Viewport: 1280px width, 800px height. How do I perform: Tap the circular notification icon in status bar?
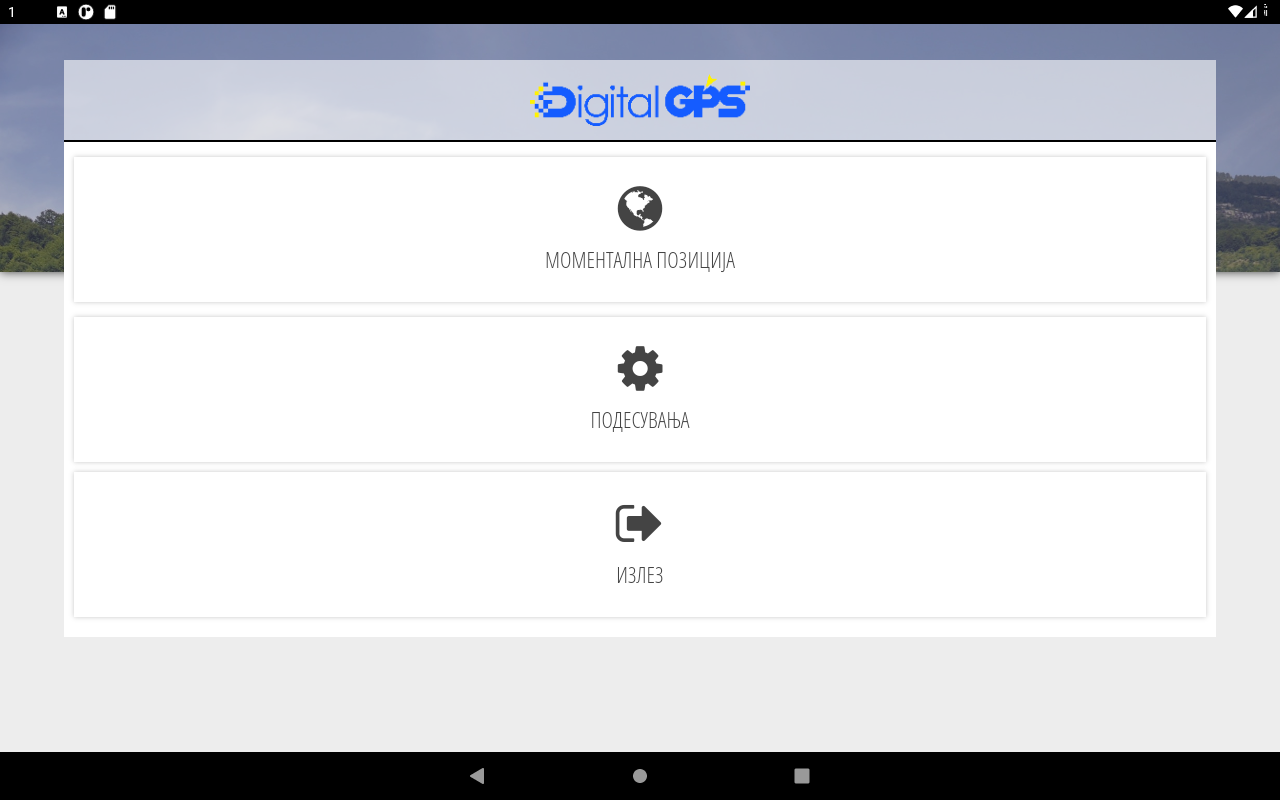(86, 12)
